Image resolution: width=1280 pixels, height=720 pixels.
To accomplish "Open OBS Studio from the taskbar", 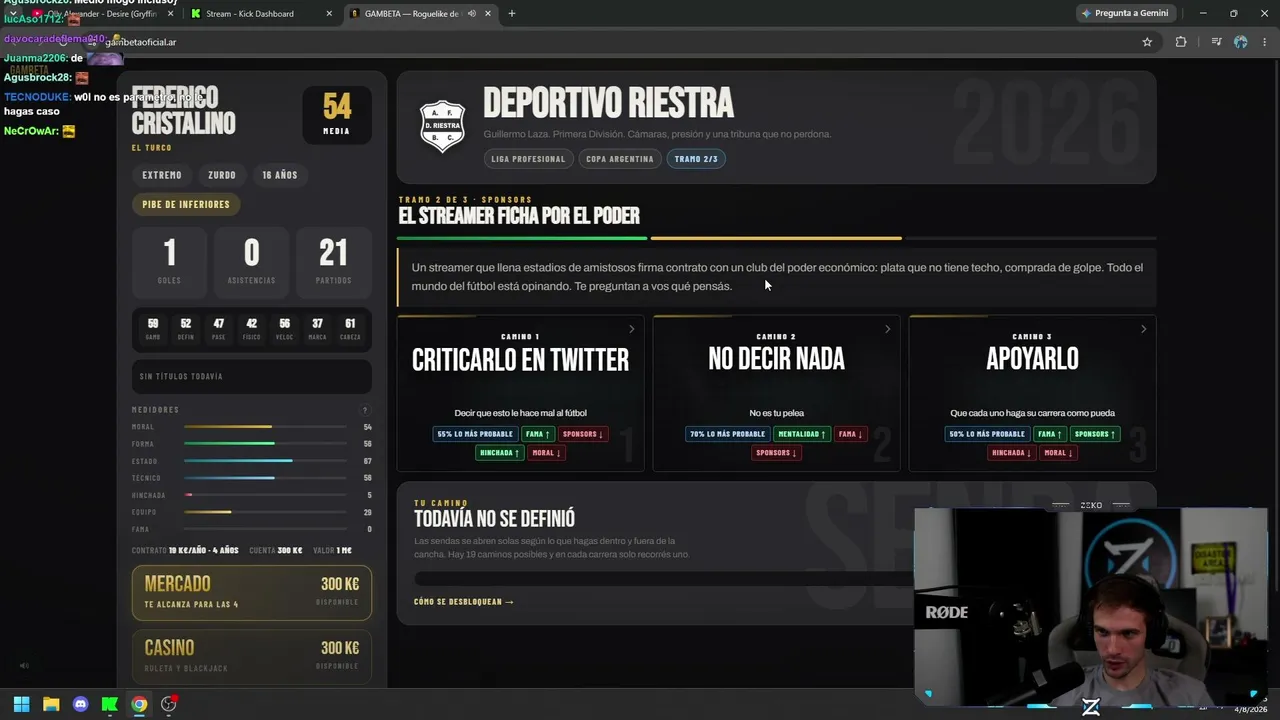I will tap(169, 704).
